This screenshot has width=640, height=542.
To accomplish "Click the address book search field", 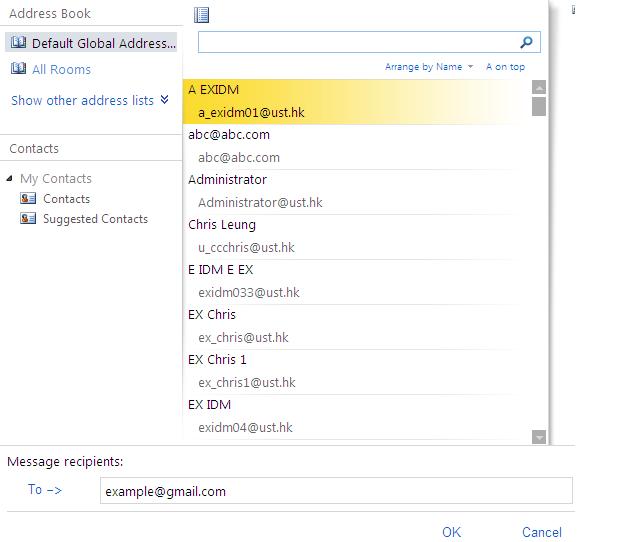I will 357,42.
